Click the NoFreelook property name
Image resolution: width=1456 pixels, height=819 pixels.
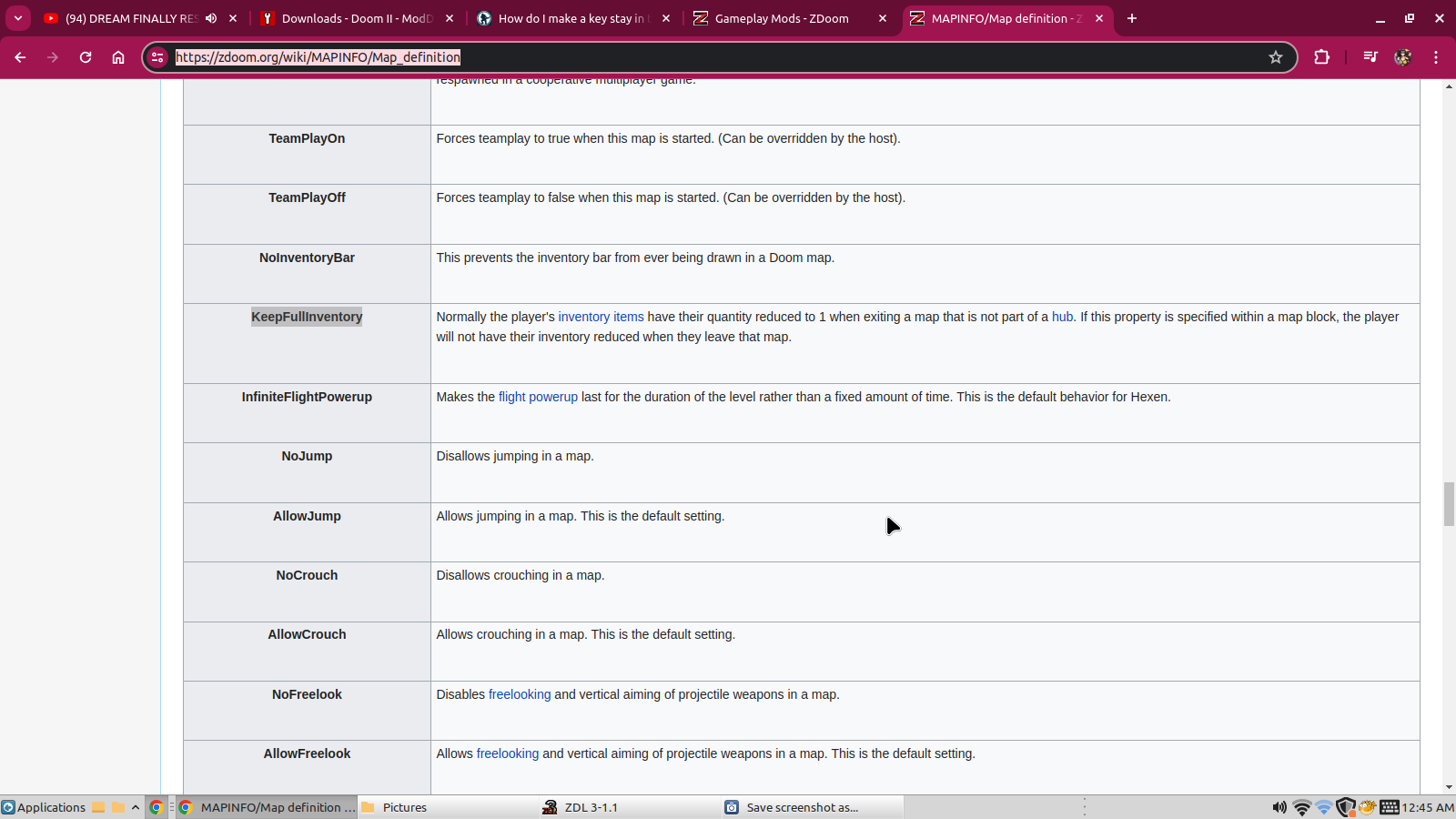307,694
